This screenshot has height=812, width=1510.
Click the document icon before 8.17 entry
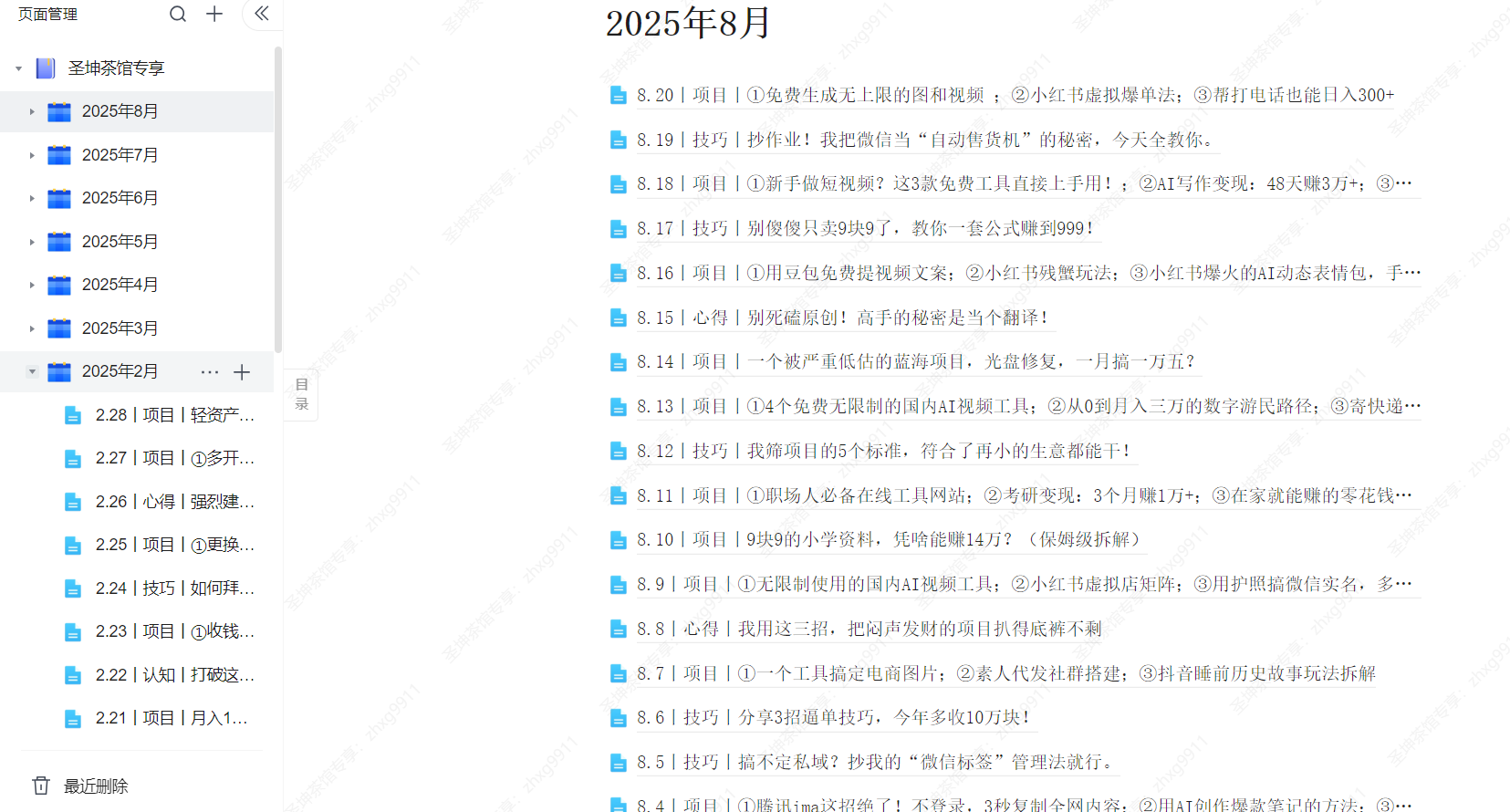[x=618, y=229]
